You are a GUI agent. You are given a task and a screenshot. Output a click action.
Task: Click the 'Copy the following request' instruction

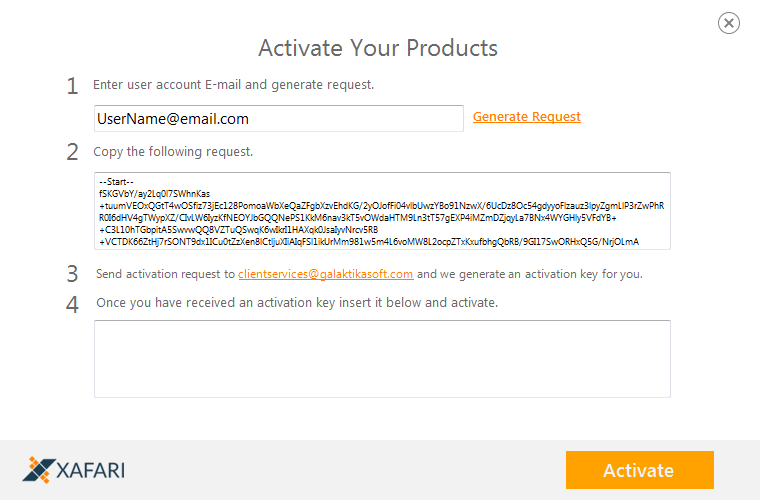pyautogui.click(x=173, y=152)
